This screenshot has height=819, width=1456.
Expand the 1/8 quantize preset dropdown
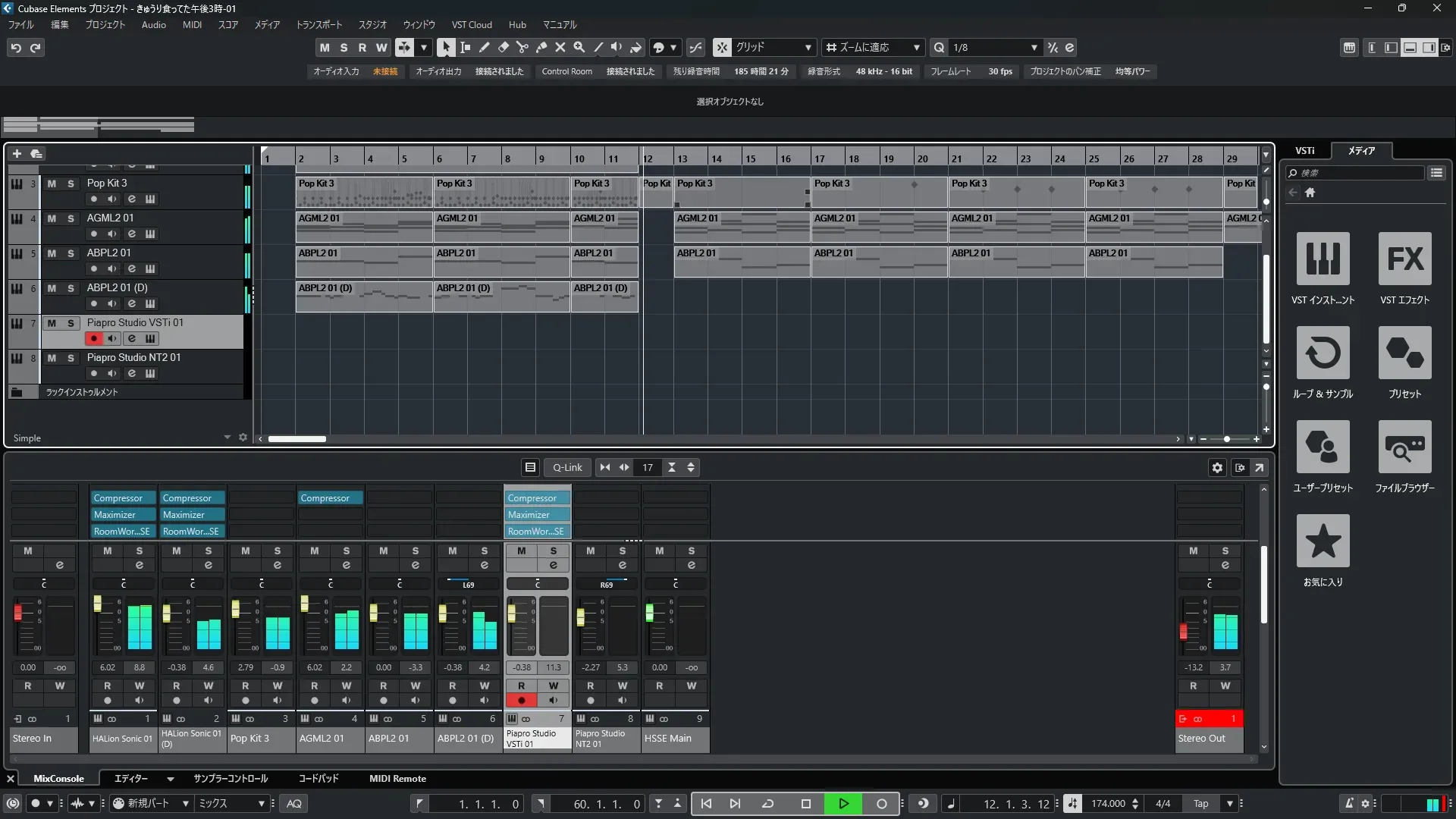point(1034,47)
